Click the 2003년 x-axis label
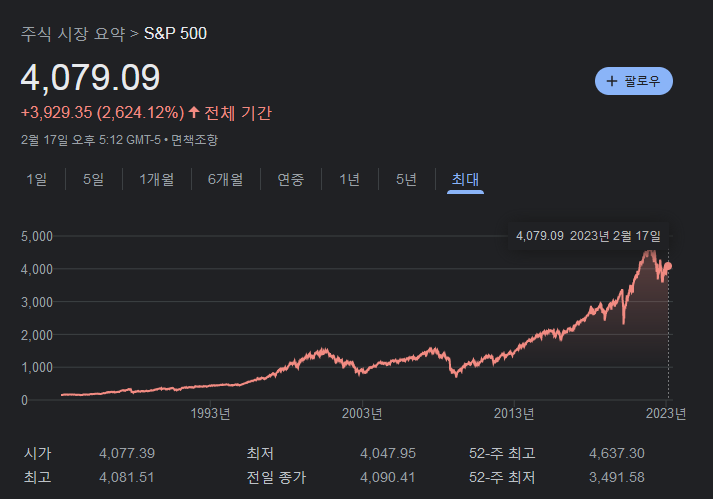 tap(362, 413)
